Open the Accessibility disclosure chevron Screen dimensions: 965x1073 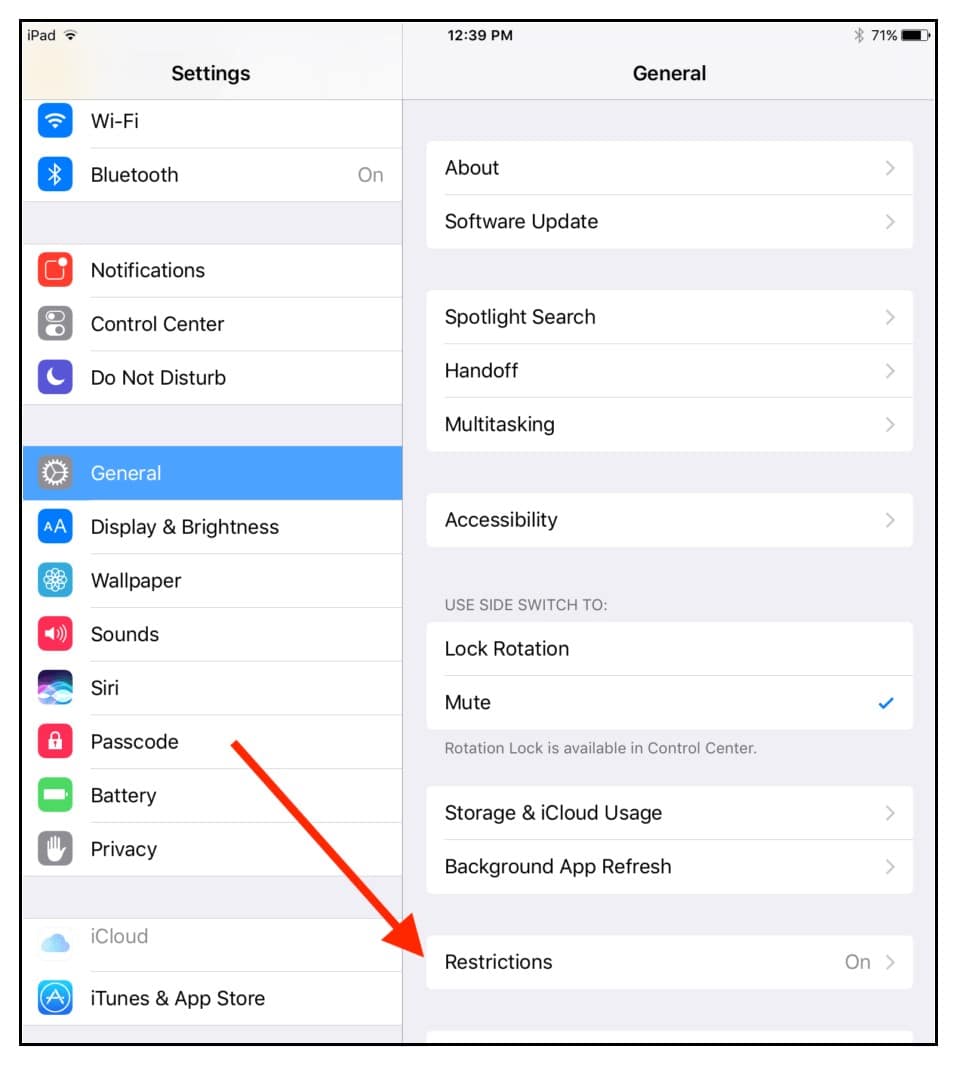[890, 520]
